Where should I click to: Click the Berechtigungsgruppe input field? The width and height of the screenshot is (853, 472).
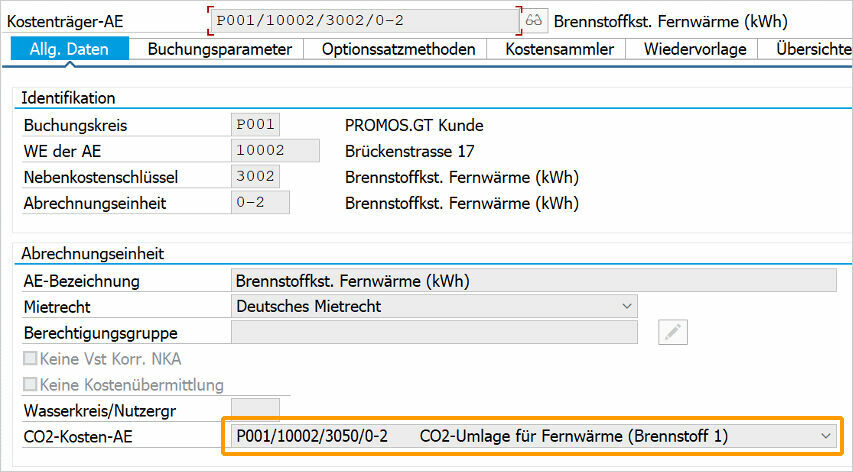click(433, 332)
